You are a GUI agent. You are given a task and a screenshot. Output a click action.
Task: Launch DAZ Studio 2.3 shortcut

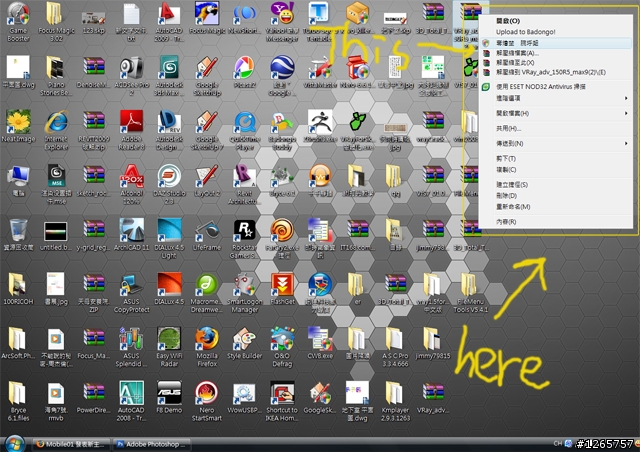(169, 185)
